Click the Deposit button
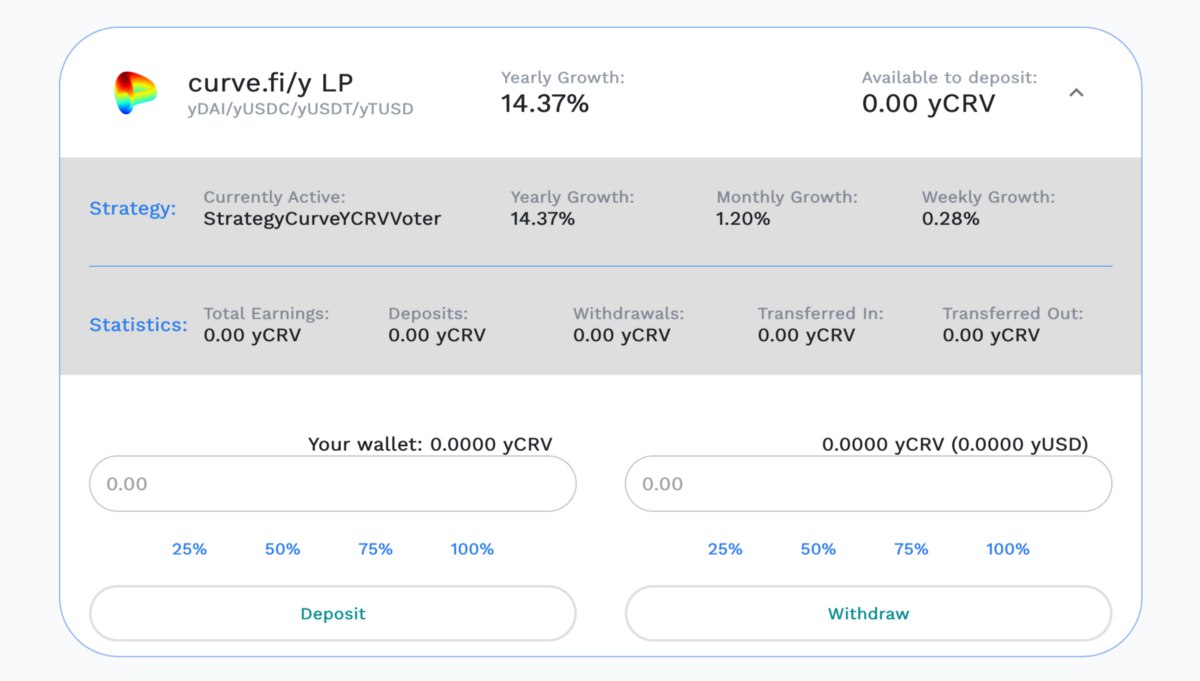 333,613
